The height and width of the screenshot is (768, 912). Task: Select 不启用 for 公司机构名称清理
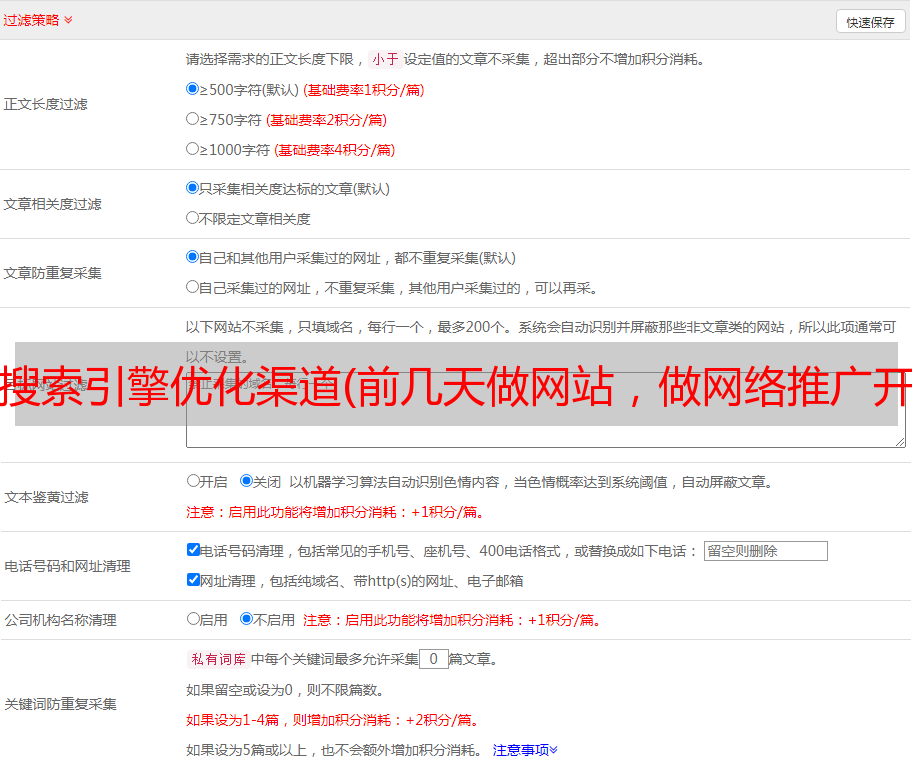[247, 619]
